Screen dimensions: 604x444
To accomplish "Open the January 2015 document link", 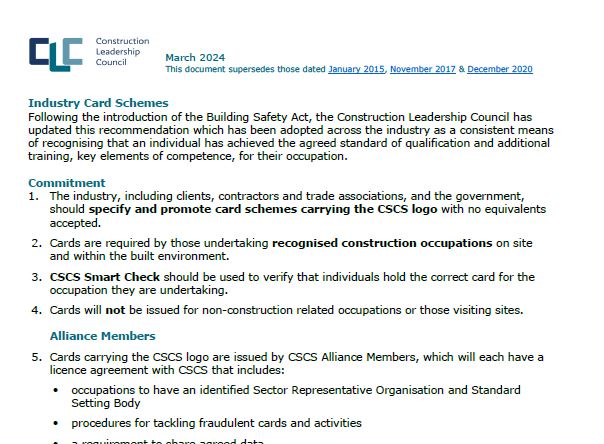I will [x=356, y=70].
